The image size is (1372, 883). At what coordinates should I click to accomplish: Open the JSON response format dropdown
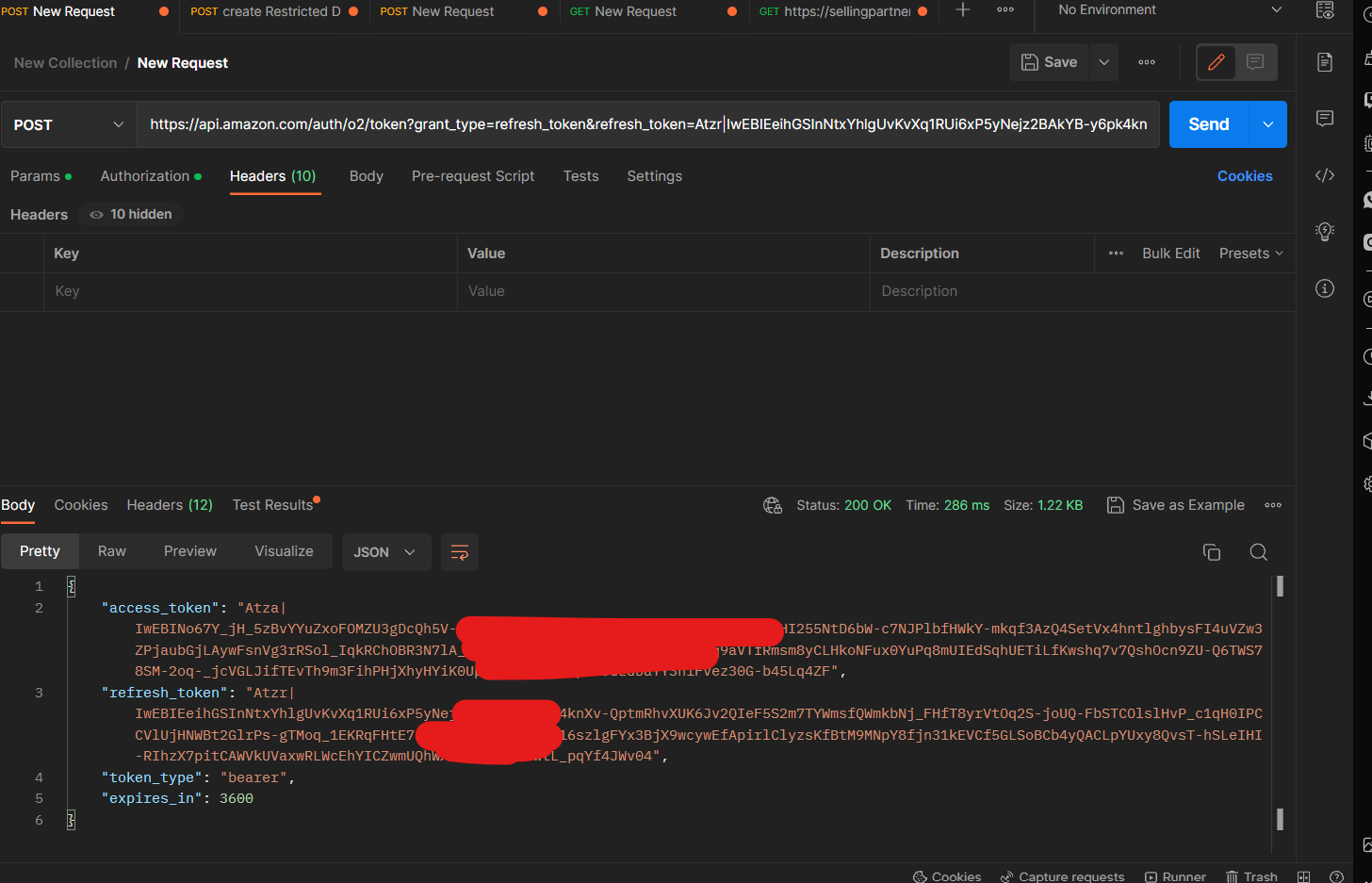click(x=386, y=552)
